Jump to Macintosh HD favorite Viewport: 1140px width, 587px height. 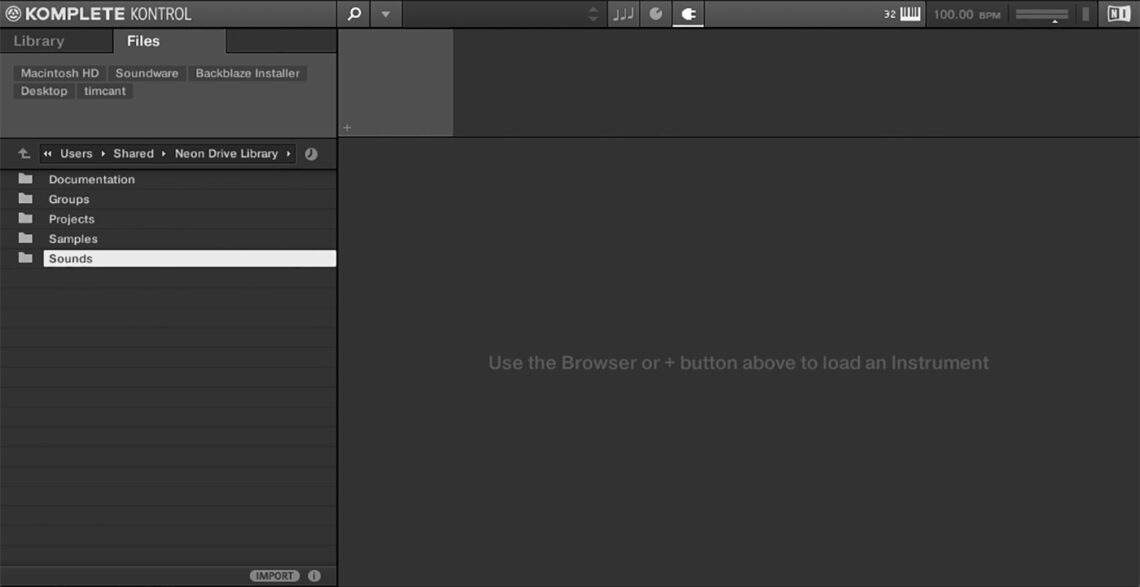(x=61, y=73)
